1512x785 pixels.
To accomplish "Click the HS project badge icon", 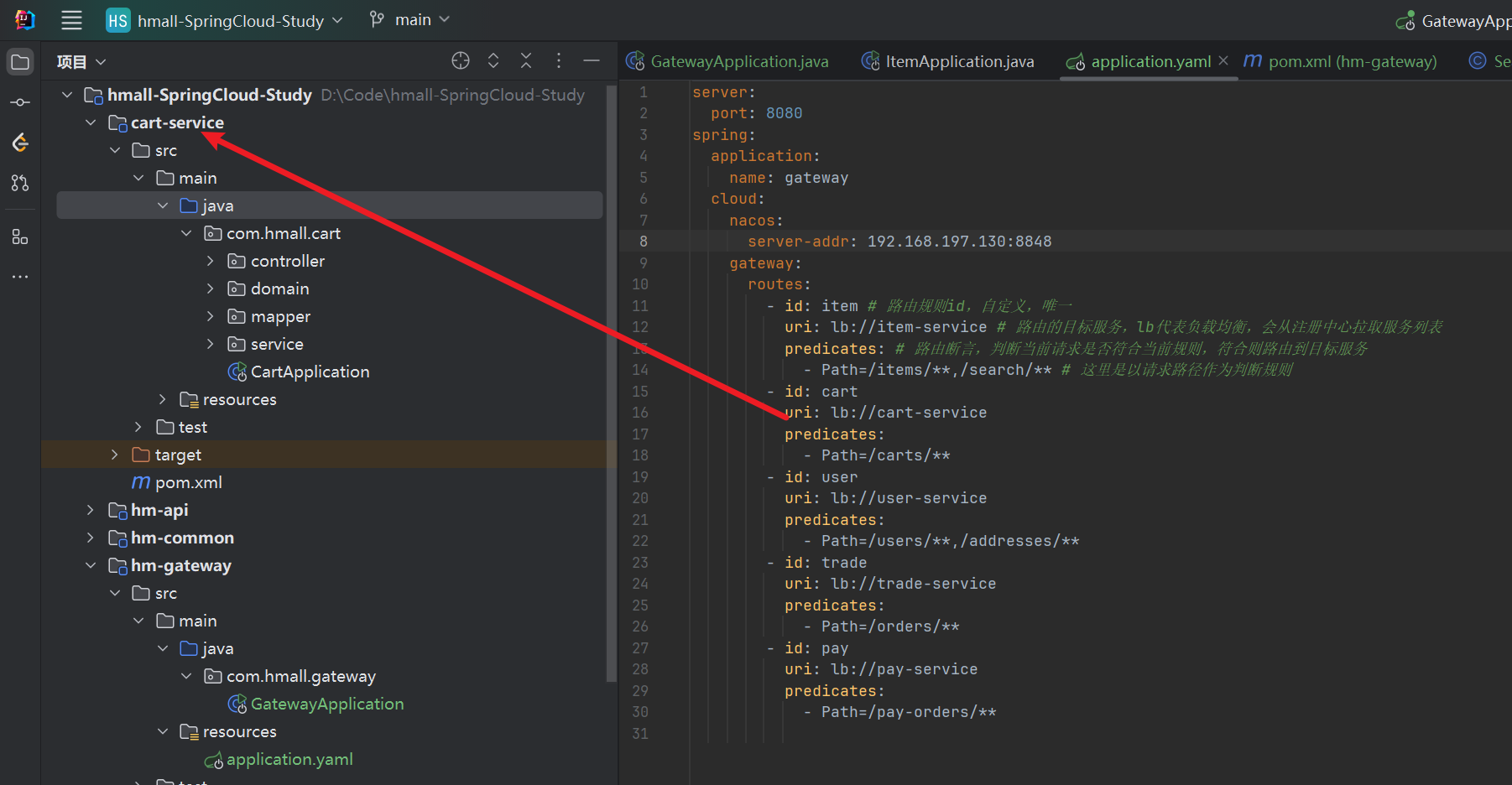I will (x=118, y=21).
